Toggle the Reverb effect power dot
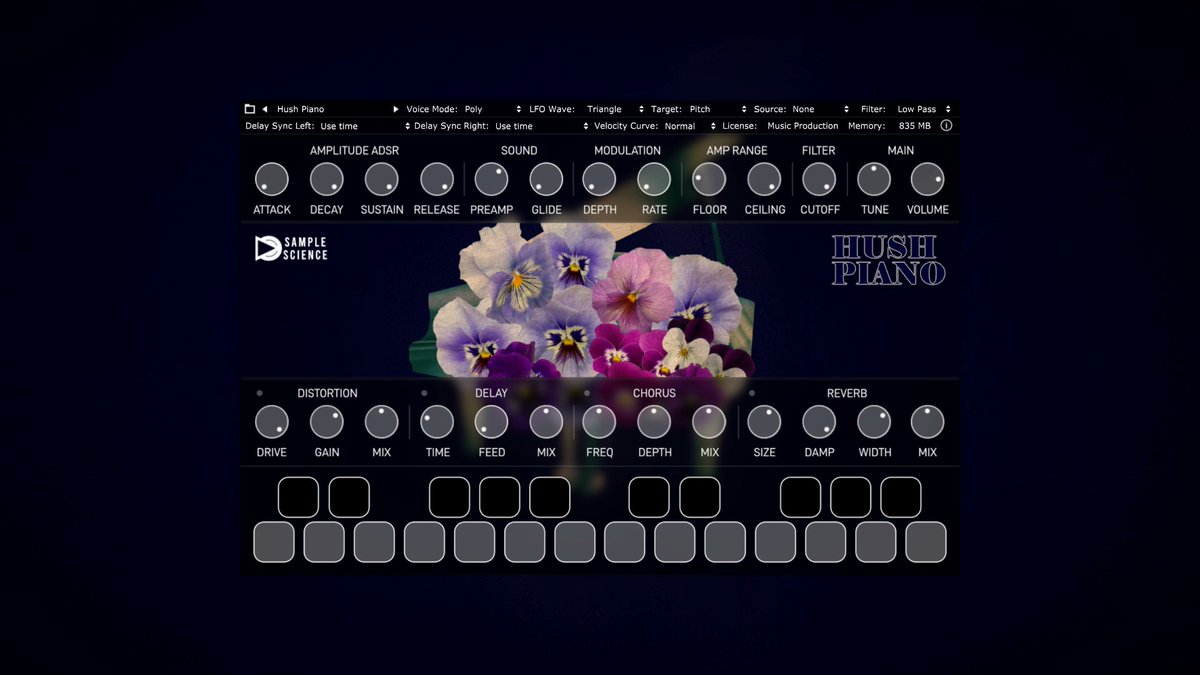The height and width of the screenshot is (675, 1200). (752, 393)
